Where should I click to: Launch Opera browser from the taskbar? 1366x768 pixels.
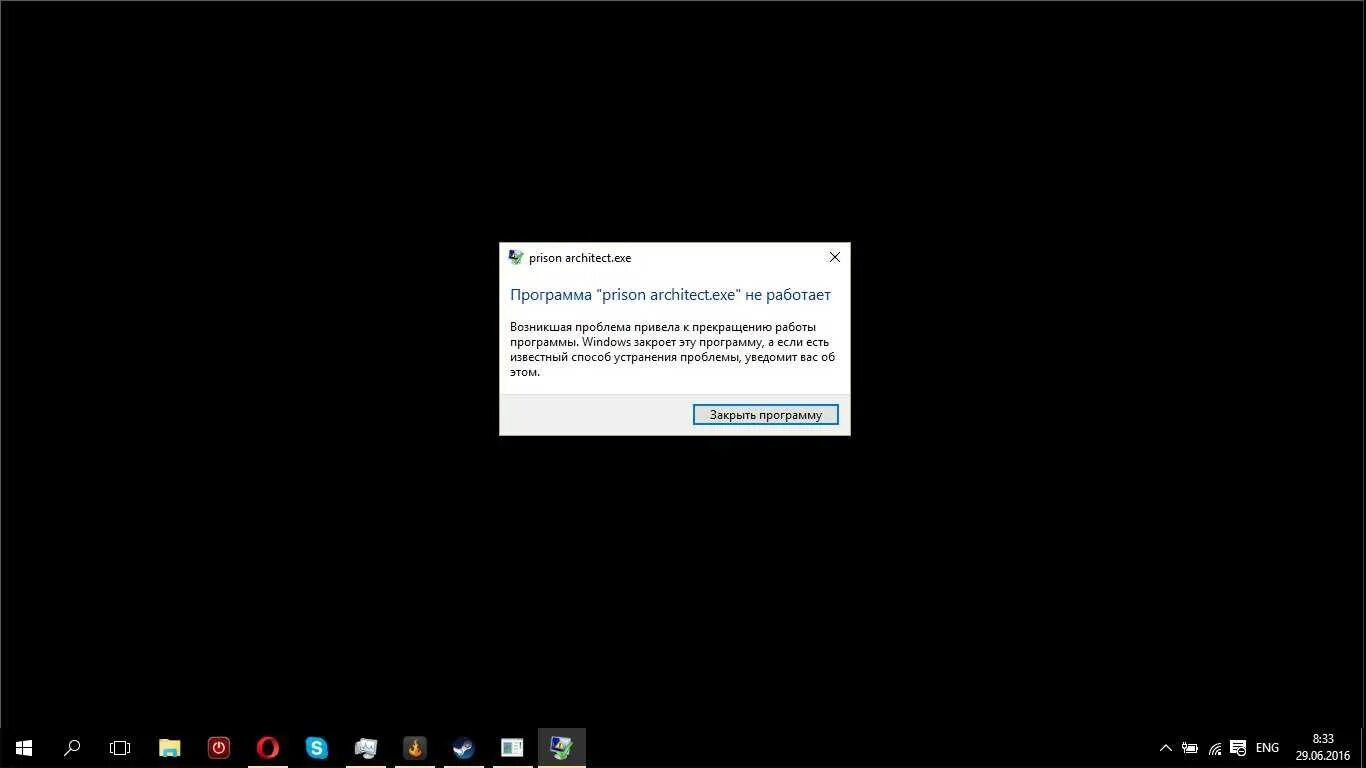pyautogui.click(x=267, y=748)
